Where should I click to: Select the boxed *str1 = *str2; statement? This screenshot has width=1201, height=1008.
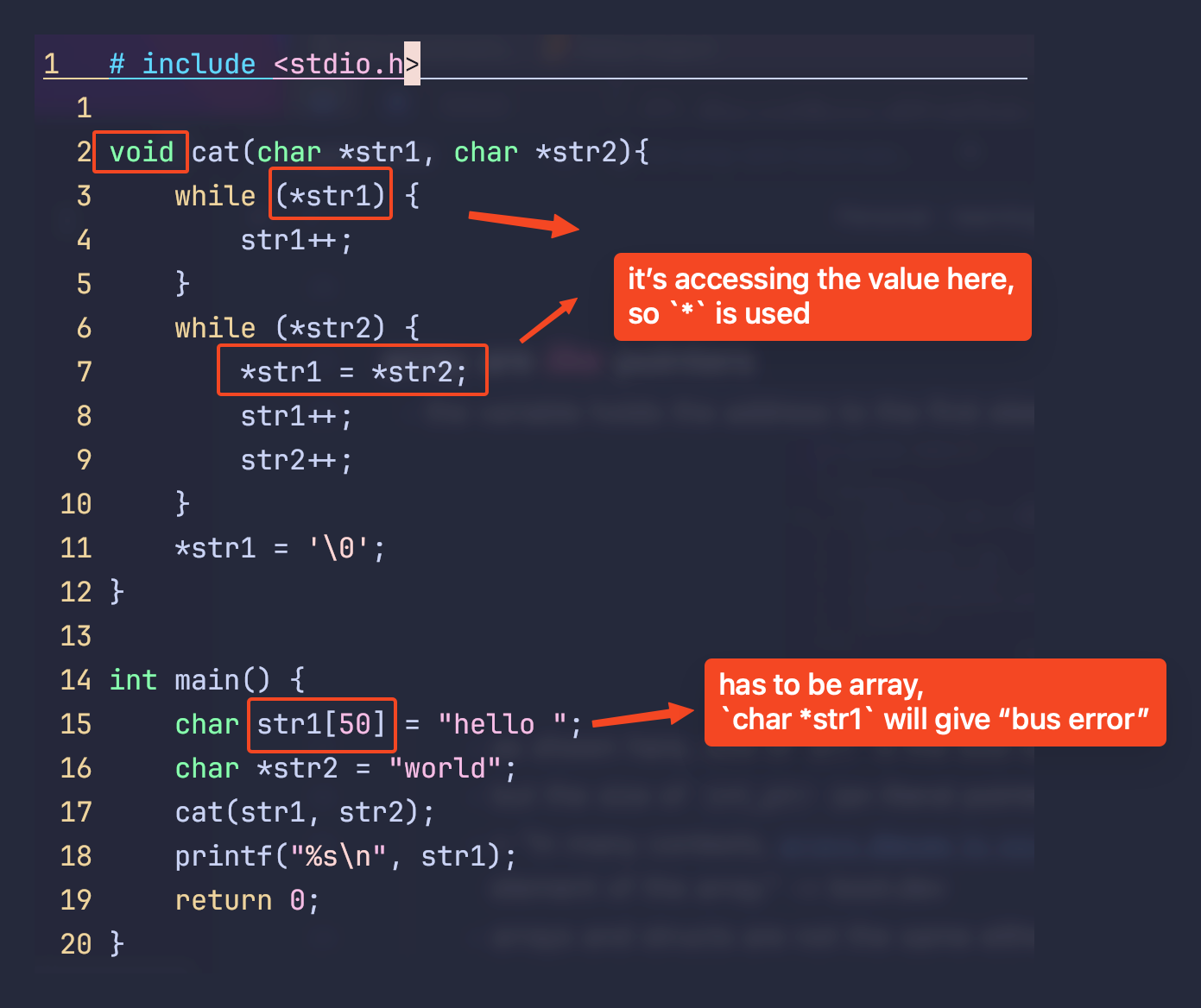[352, 371]
